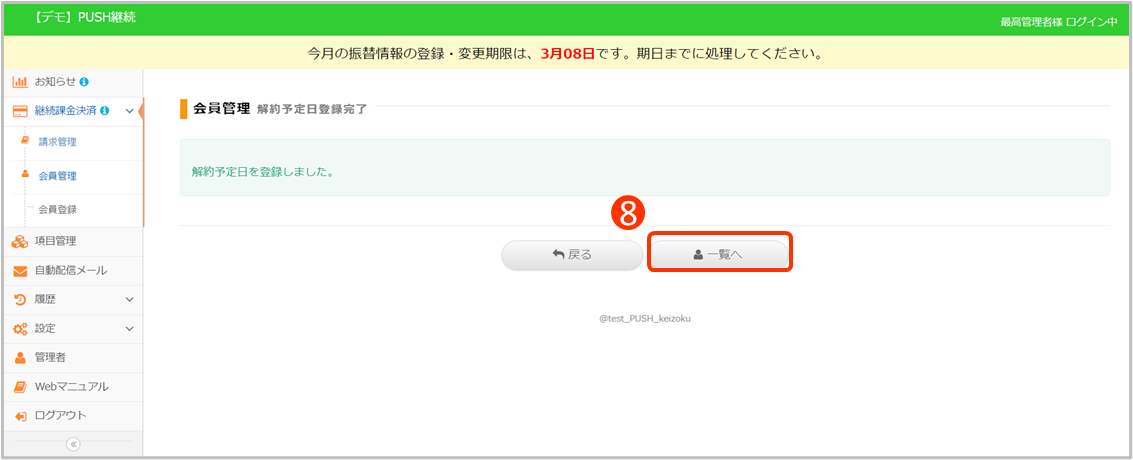Open 請求管理 in the sidebar submenu

(x=57, y=142)
